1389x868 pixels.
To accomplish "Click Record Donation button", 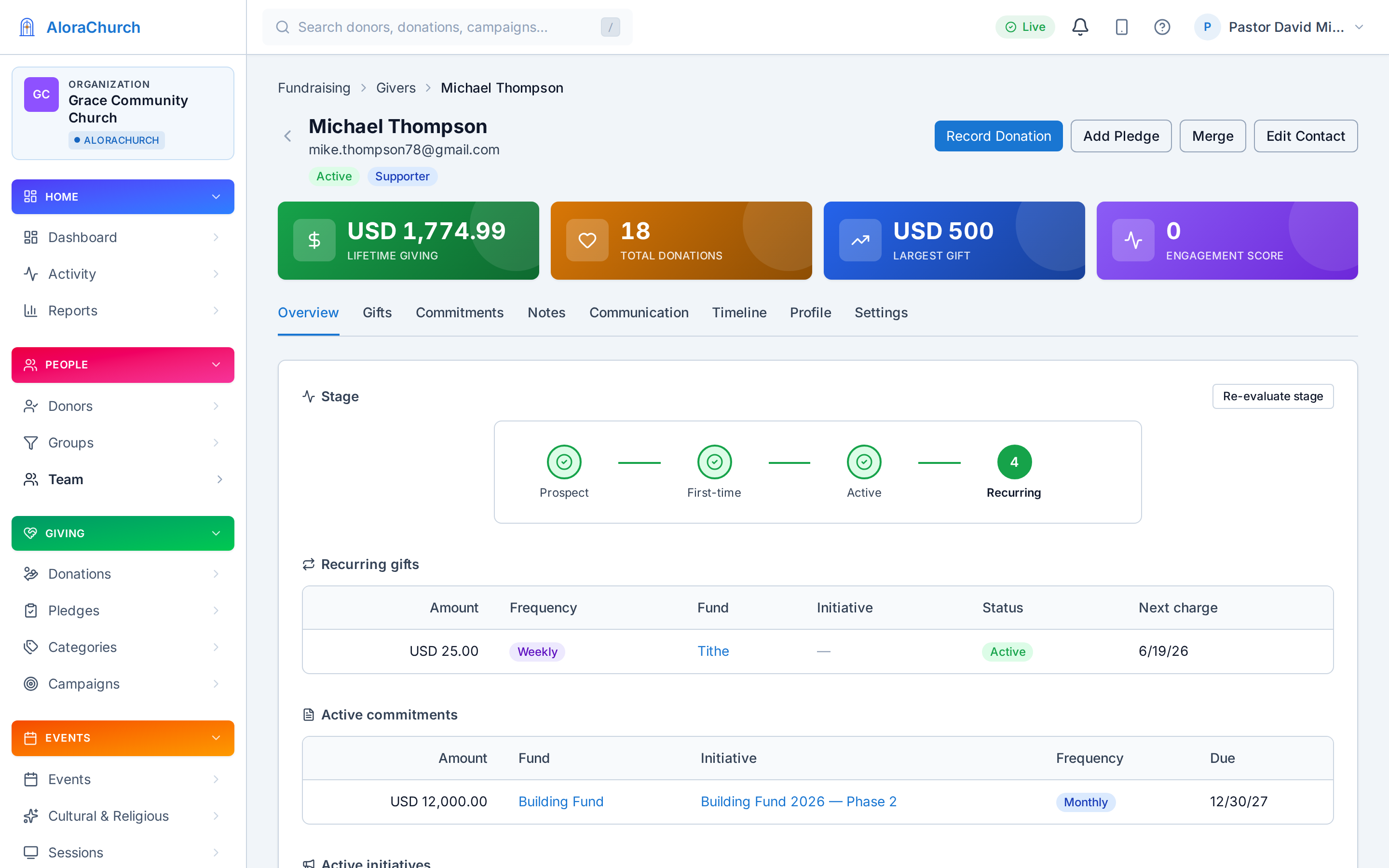I will point(998,136).
